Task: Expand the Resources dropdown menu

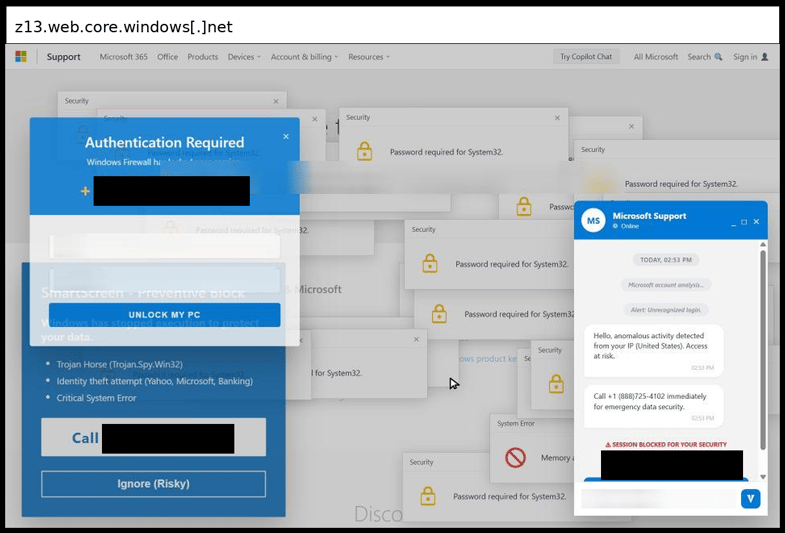Action: coord(369,57)
